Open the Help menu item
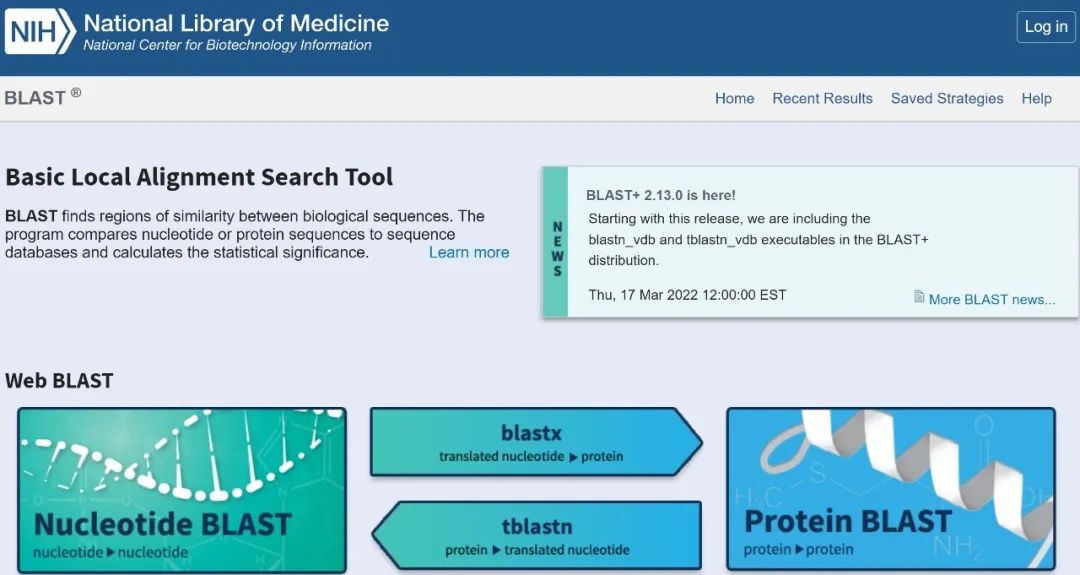 1037,98
